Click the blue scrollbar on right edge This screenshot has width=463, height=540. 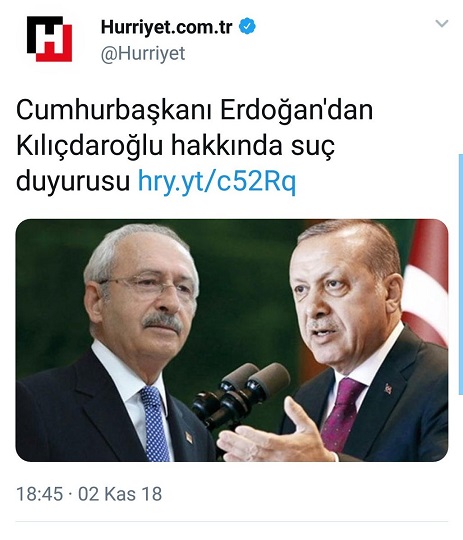[461, 274]
